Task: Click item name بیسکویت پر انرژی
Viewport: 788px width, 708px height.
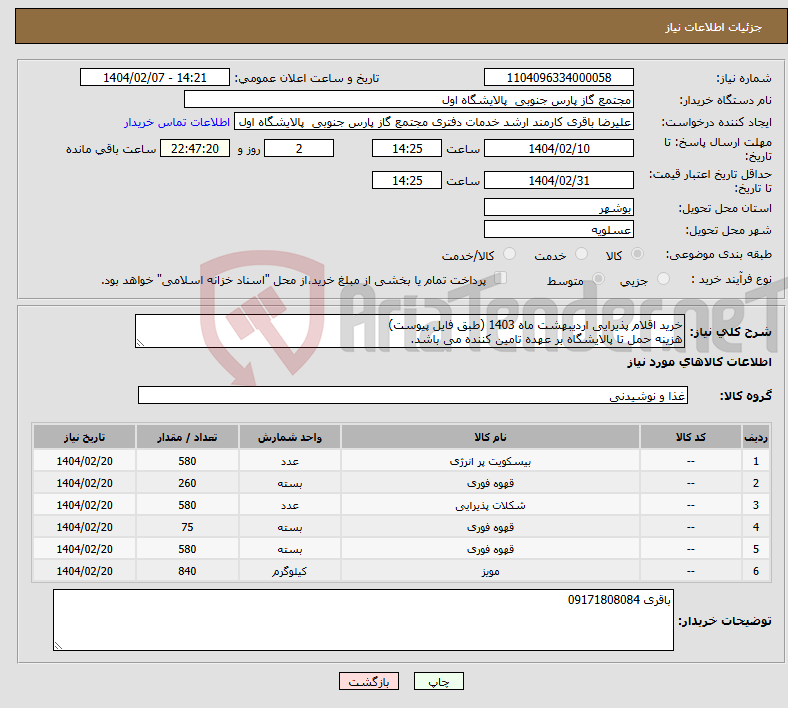Action: point(490,461)
